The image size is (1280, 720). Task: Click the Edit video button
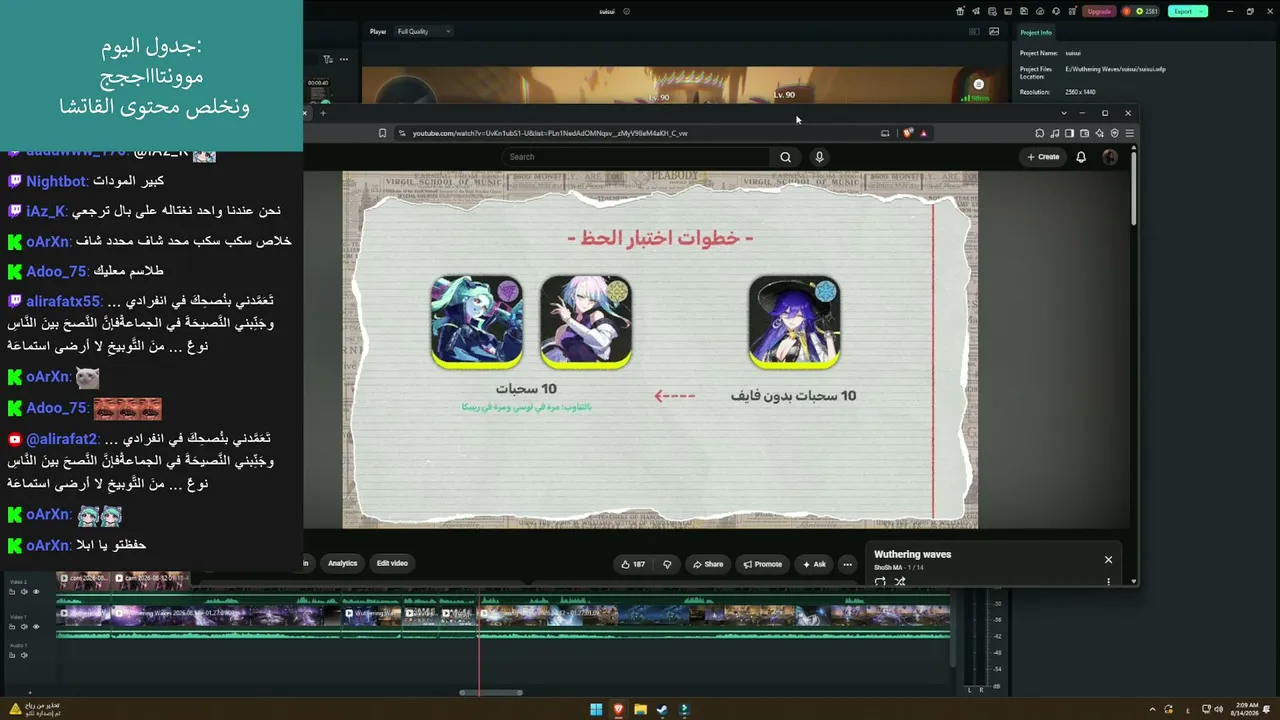point(392,563)
